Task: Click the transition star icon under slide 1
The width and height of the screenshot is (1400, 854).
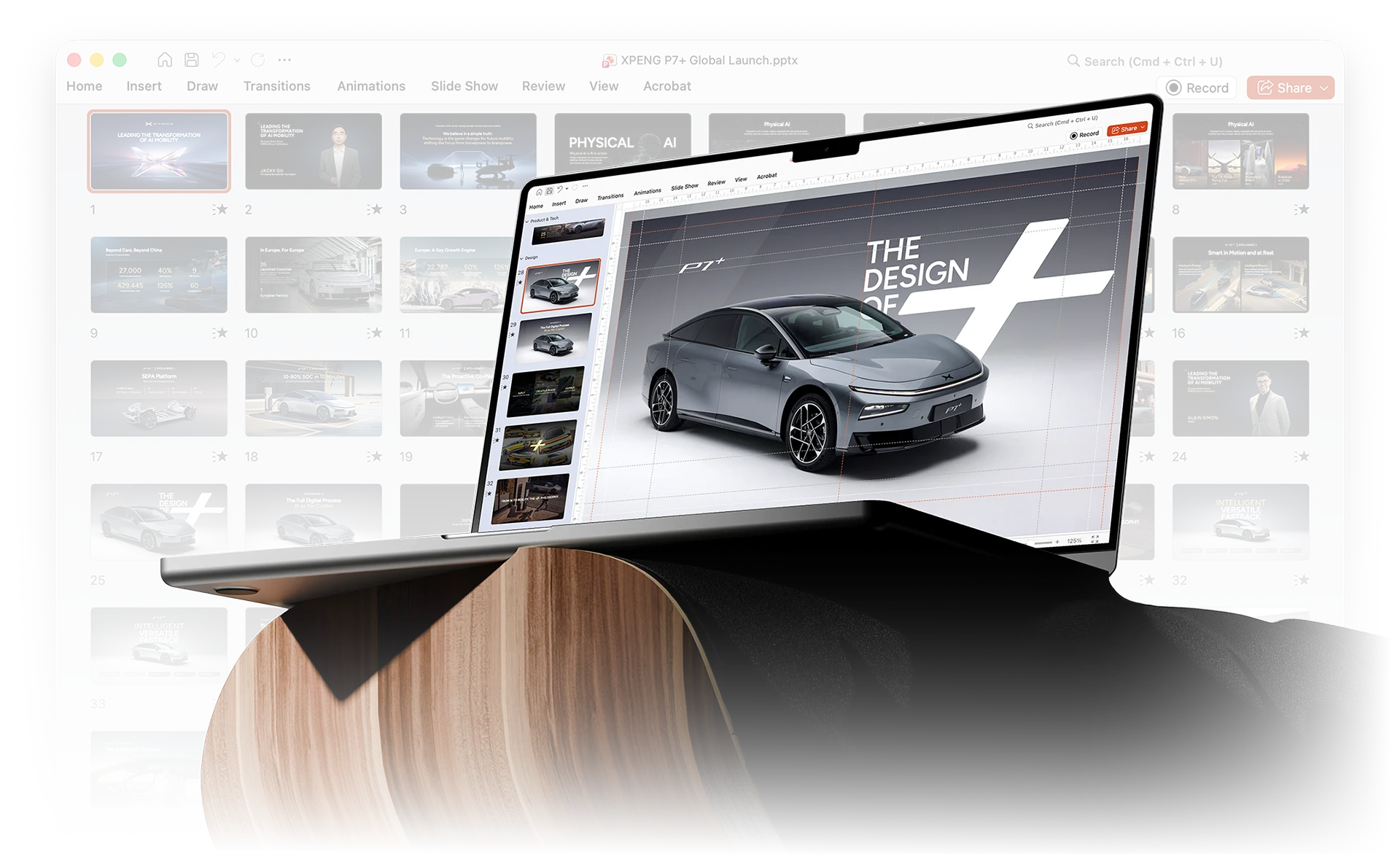Action: 221,209
